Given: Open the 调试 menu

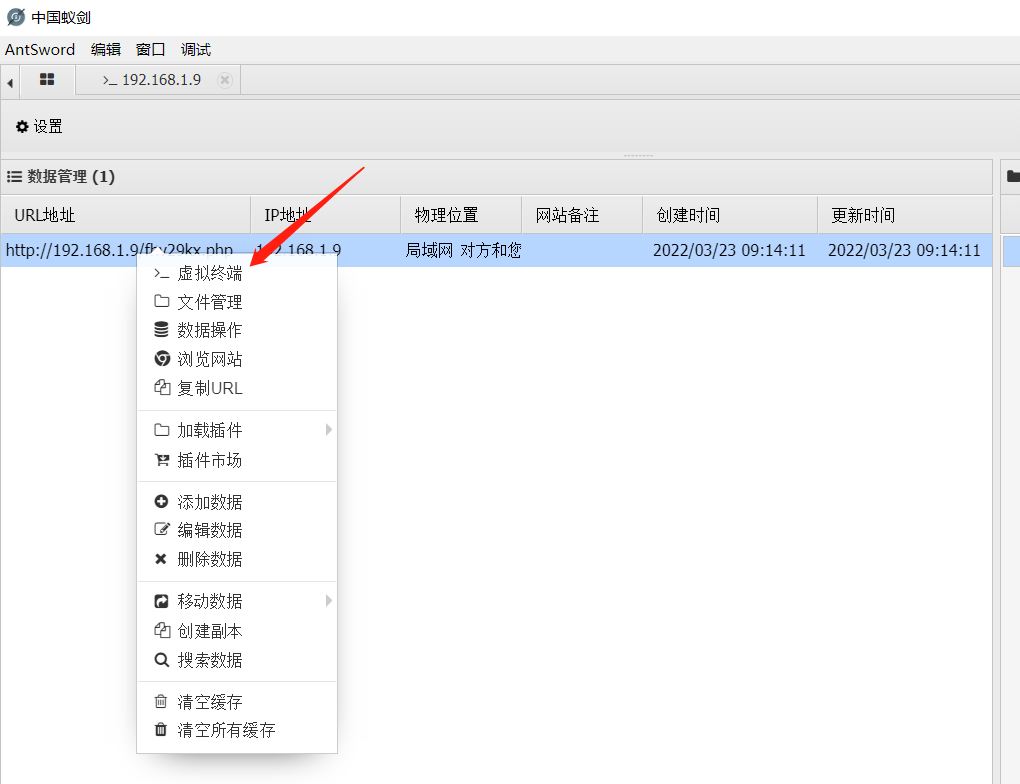Looking at the screenshot, I should 196,49.
